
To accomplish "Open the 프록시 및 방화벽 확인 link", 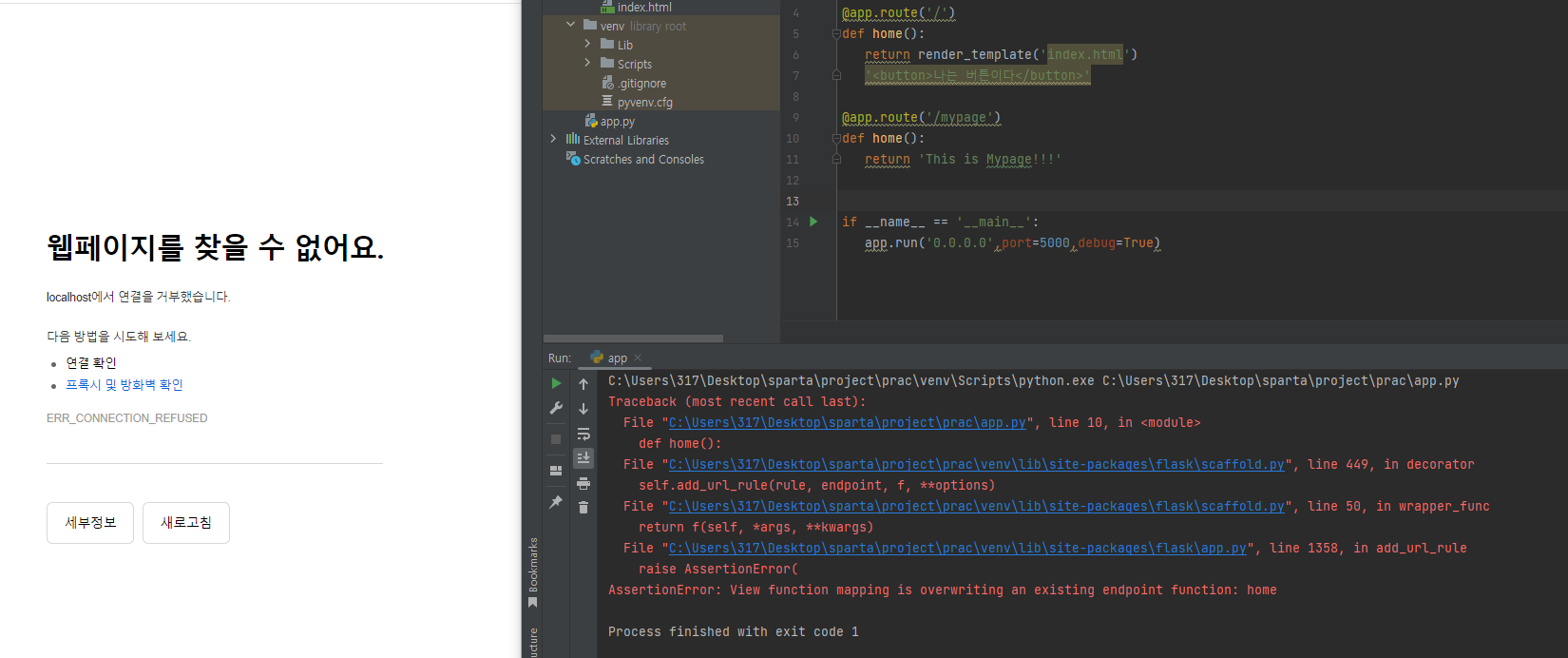I will coord(124,385).
